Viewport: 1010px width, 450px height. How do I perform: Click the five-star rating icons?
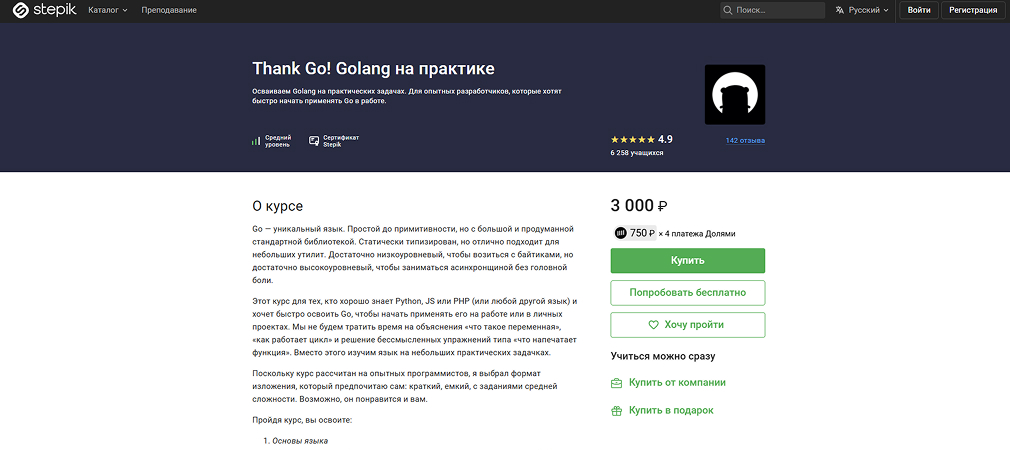coord(633,139)
